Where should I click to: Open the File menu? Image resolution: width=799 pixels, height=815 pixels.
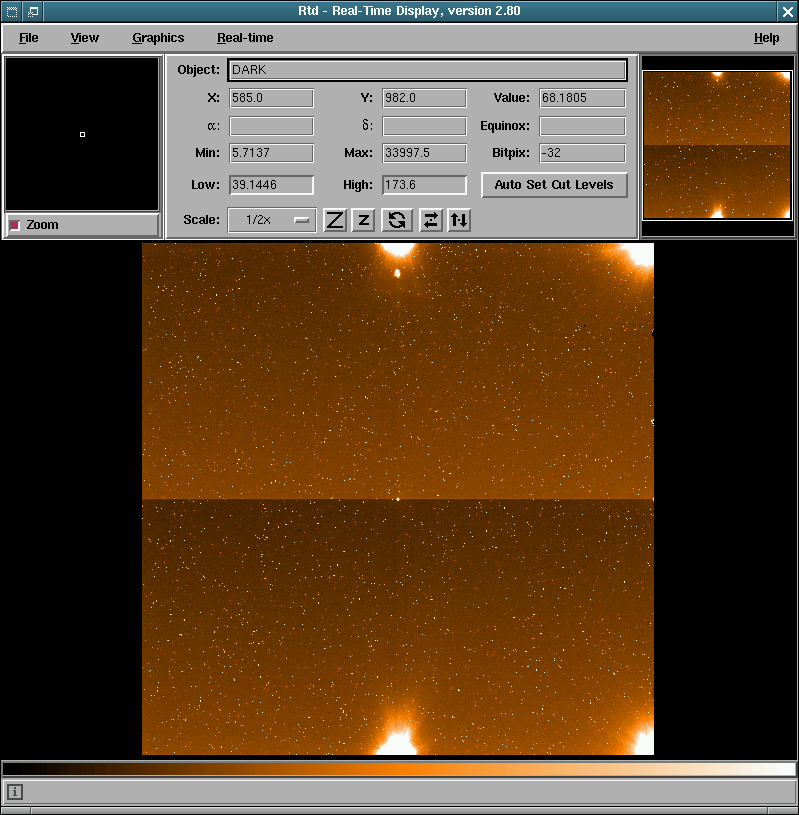click(x=28, y=38)
